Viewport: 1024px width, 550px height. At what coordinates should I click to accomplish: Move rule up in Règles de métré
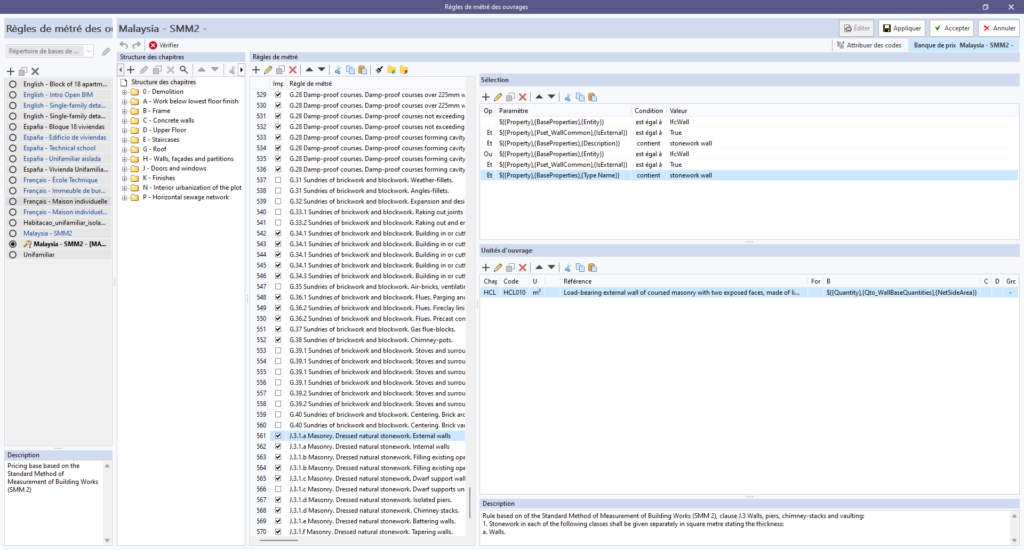[x=309, y=70]
